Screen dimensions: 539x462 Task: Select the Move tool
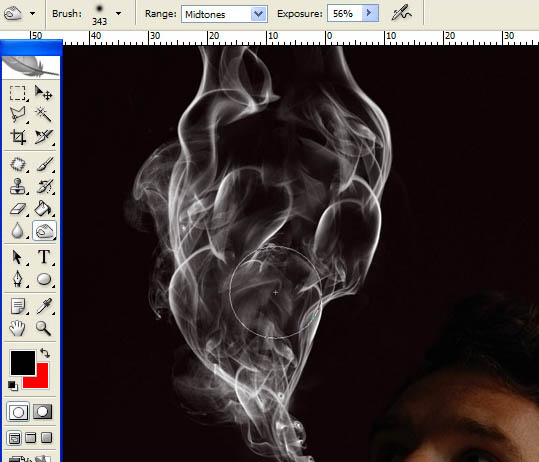pos(43,93)
